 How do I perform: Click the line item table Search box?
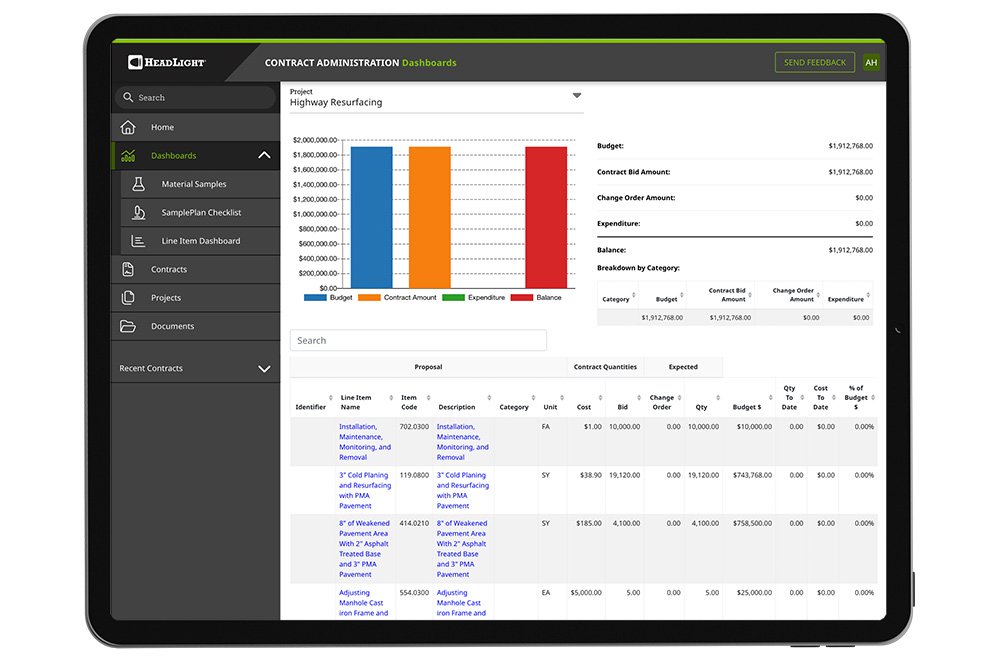[x=418, y=341]
